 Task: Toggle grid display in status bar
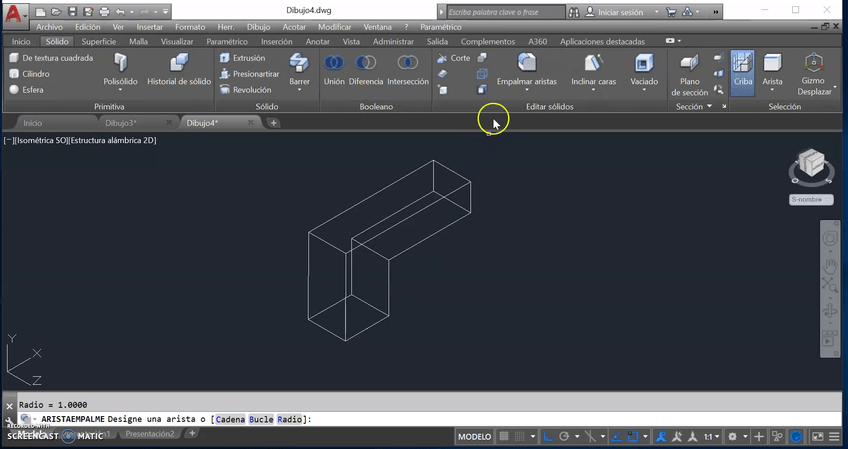point(505,437)
